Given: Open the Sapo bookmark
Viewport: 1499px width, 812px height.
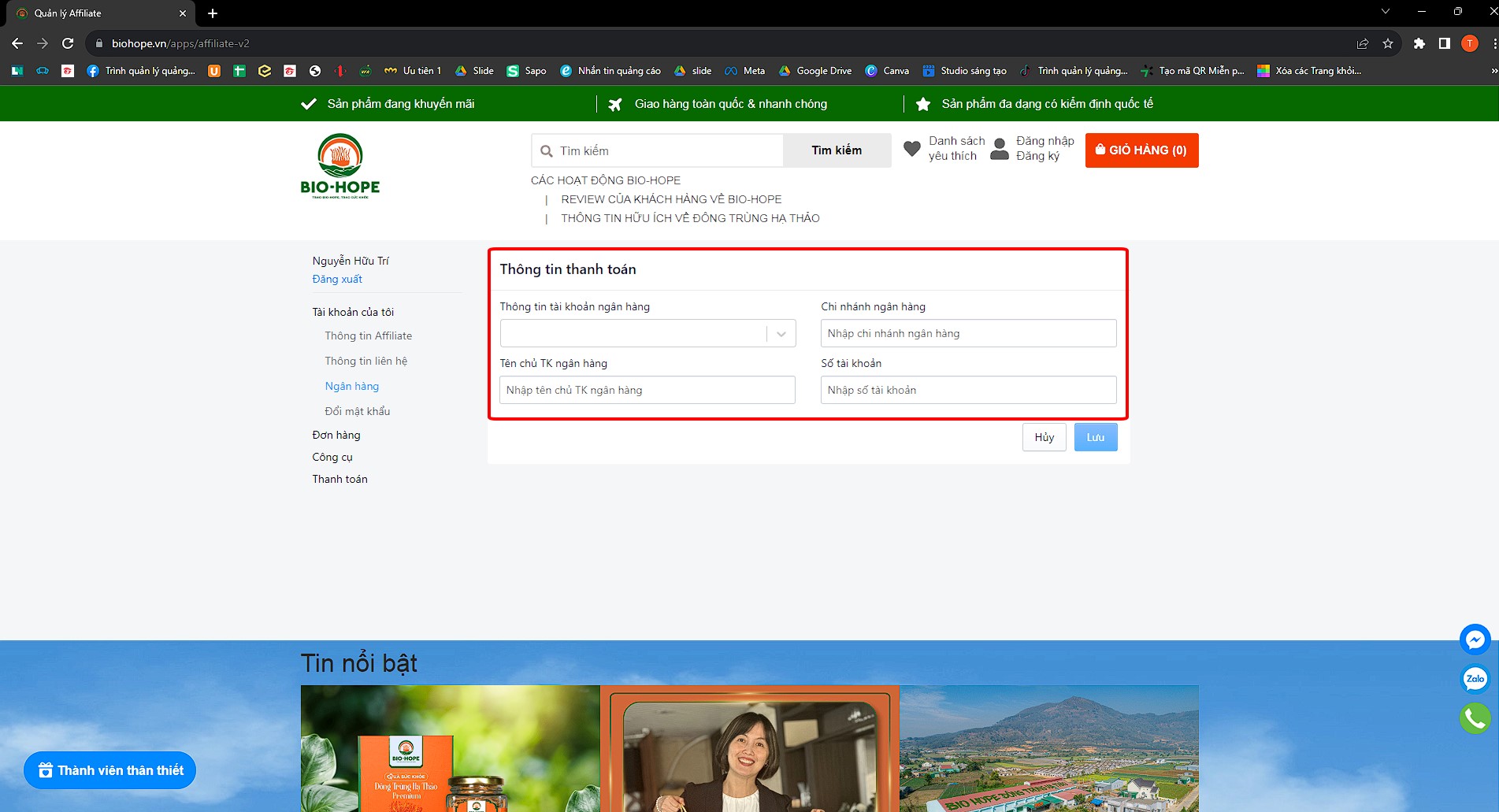Looking at the screenshot, I should coord(526,71).
